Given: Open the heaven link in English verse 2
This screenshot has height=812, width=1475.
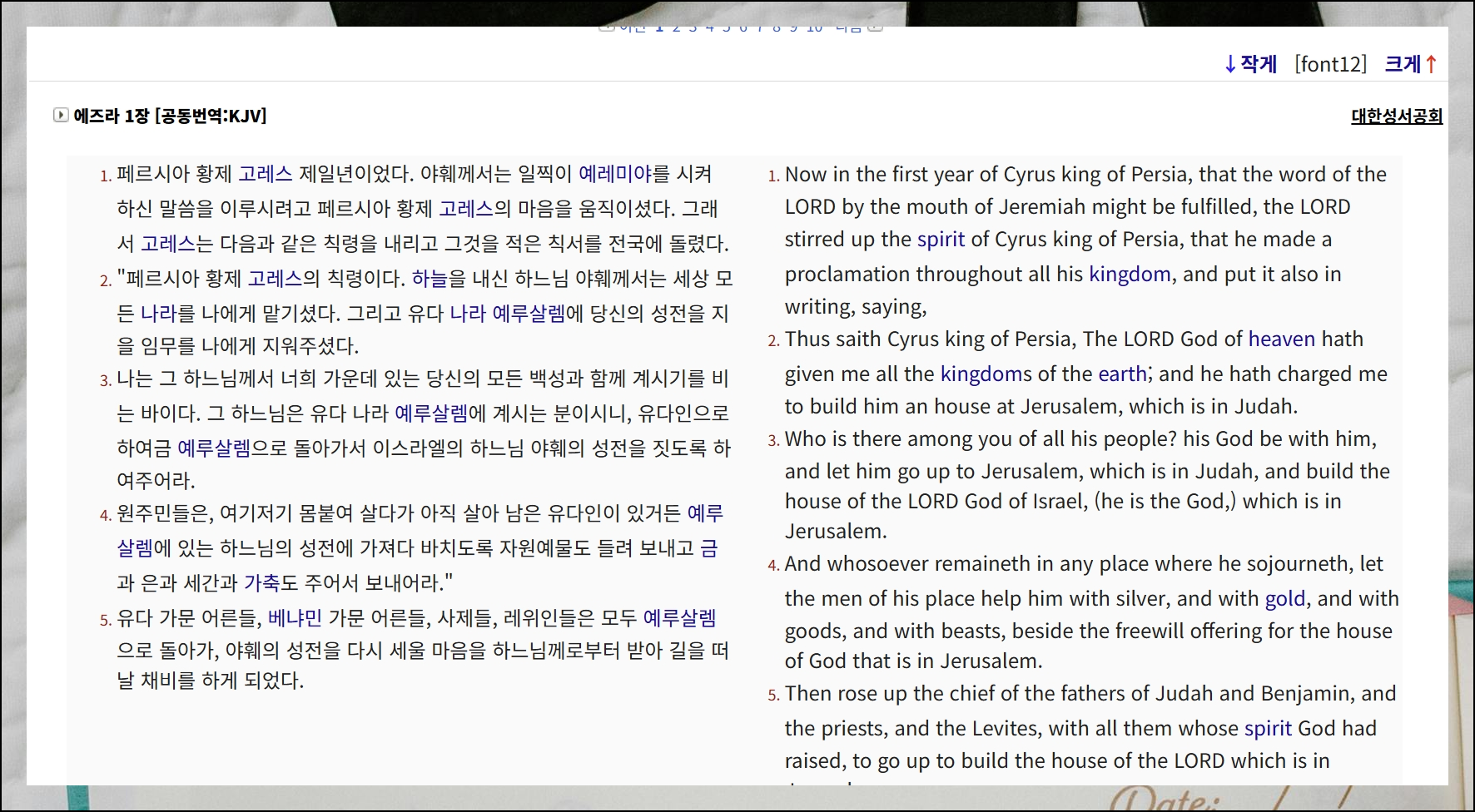Looking at the screenshot, I should [x=1282, y=339].
